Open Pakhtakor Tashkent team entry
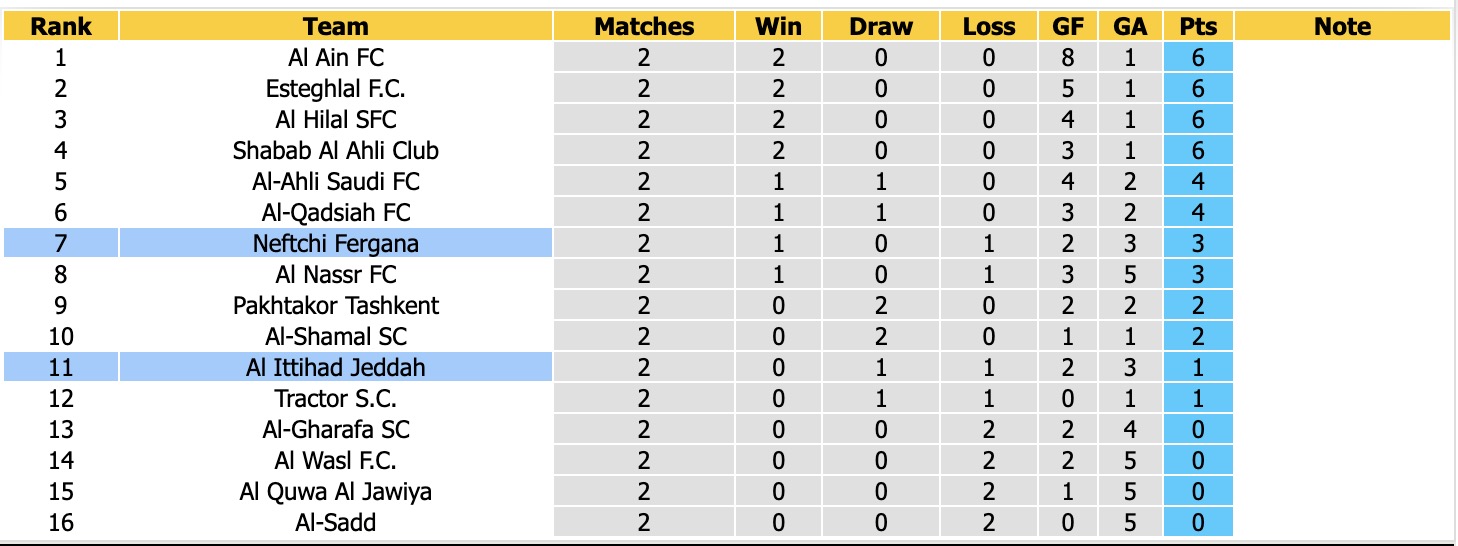The image size is (1458, 546). click(x=336, y=305)
